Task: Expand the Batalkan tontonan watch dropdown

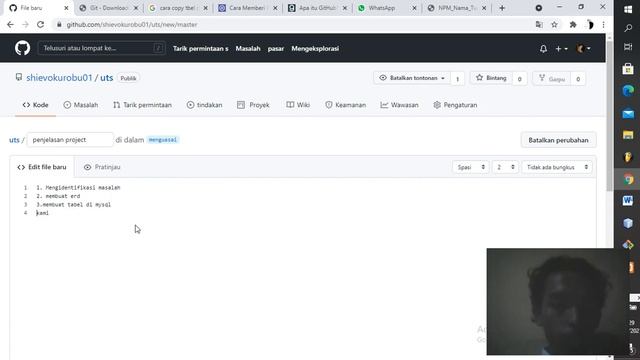Action: click(x=412, y=78)
